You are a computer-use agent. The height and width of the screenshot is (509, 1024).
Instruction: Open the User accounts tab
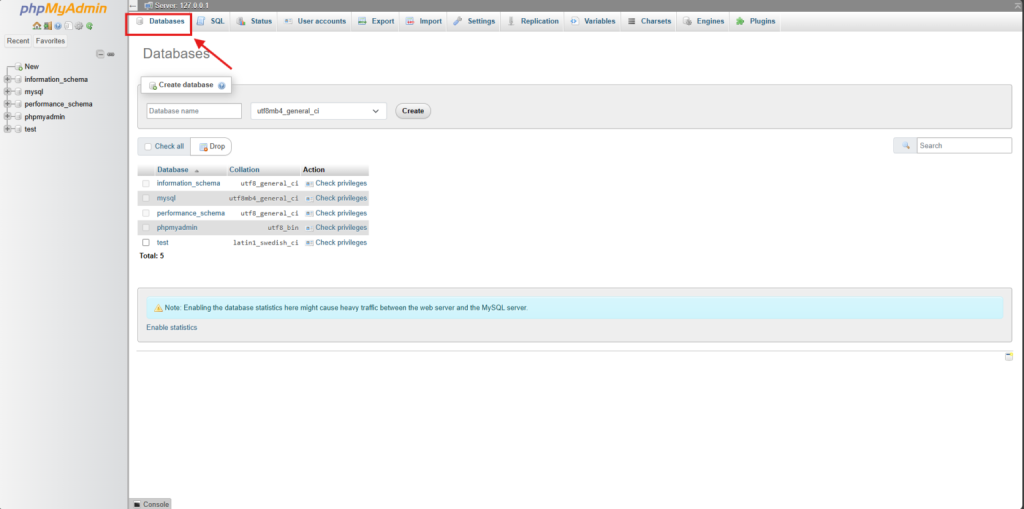pos(315,21)
